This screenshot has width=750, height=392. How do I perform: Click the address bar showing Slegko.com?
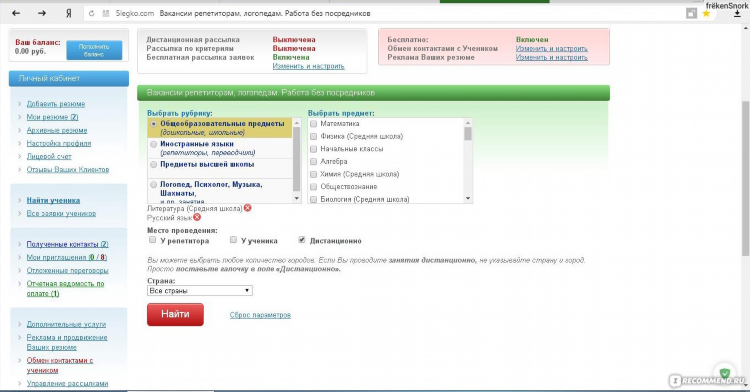(383, 13)
